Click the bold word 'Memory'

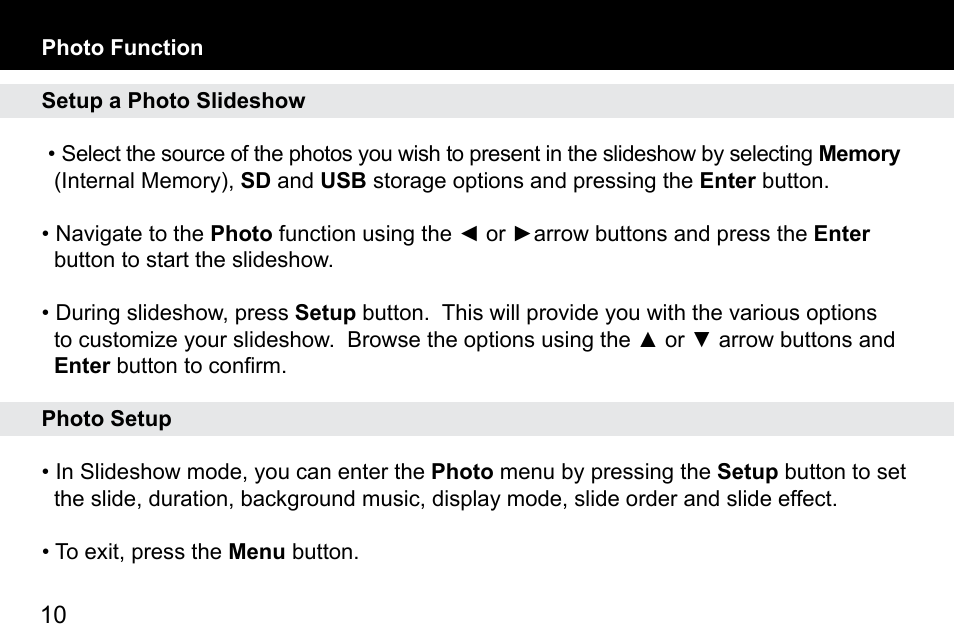[859, 154]
